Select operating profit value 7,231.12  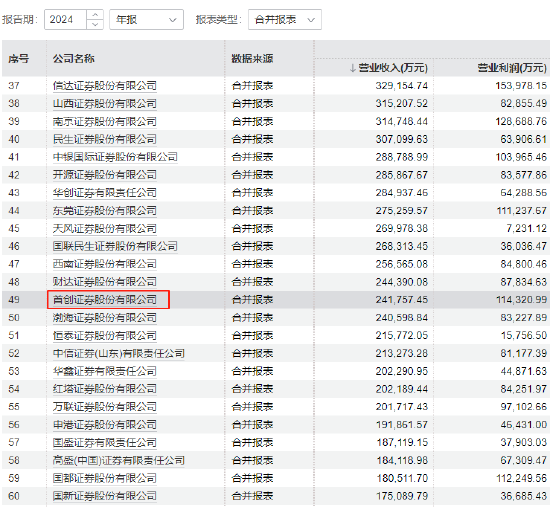526,228
